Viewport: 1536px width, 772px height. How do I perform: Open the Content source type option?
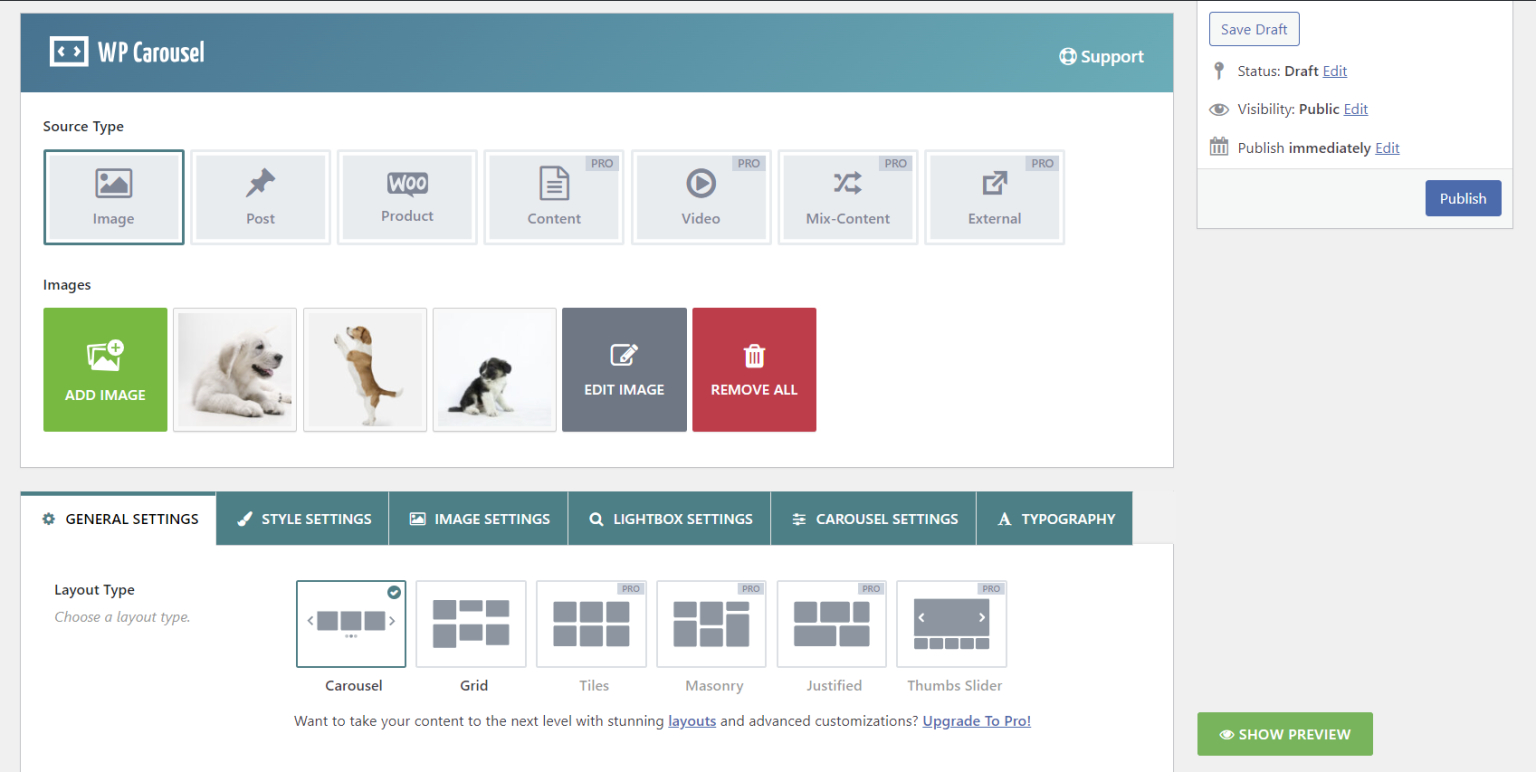553,196
